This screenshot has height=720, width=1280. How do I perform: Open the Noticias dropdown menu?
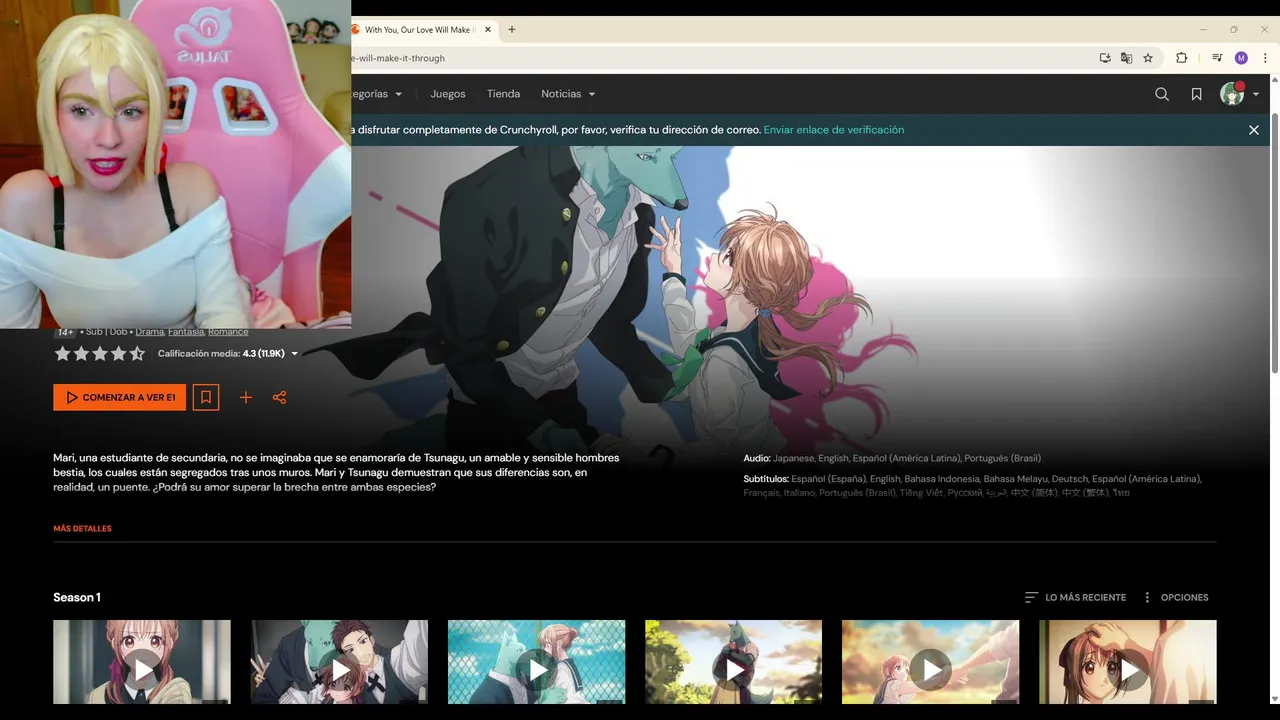pos(568,94)
